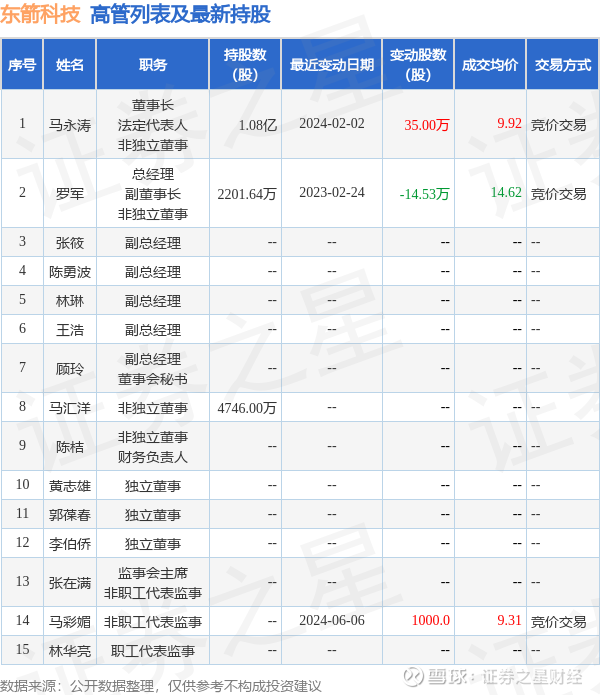The width and height of the screenshot is (600, 695).
Task: Select the name 罗军
Action: point(70,194)
